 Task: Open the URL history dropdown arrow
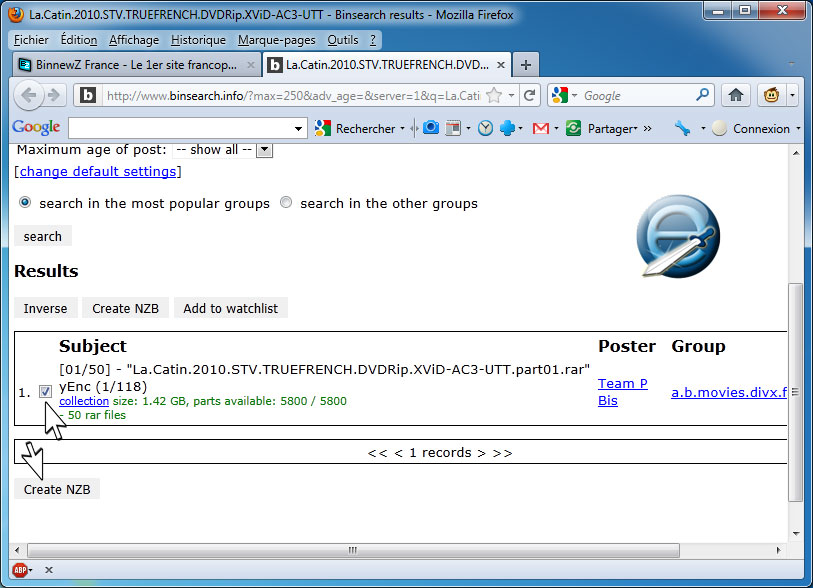coord(511,95)
